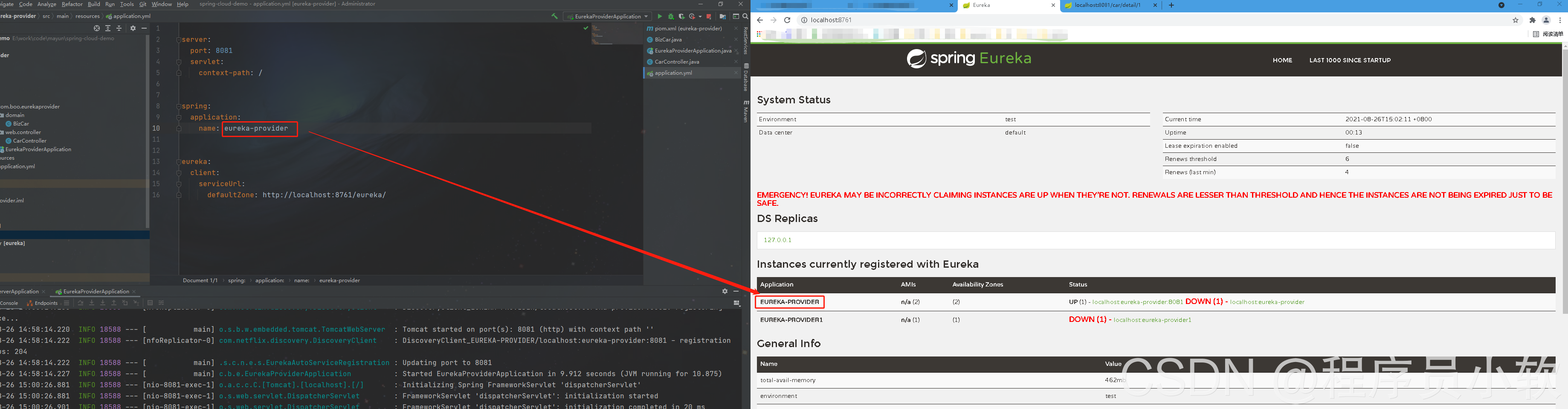Screen dimensions: 1568x409
Task: Open the Maven tool window stripe
Action: [746, 111]
